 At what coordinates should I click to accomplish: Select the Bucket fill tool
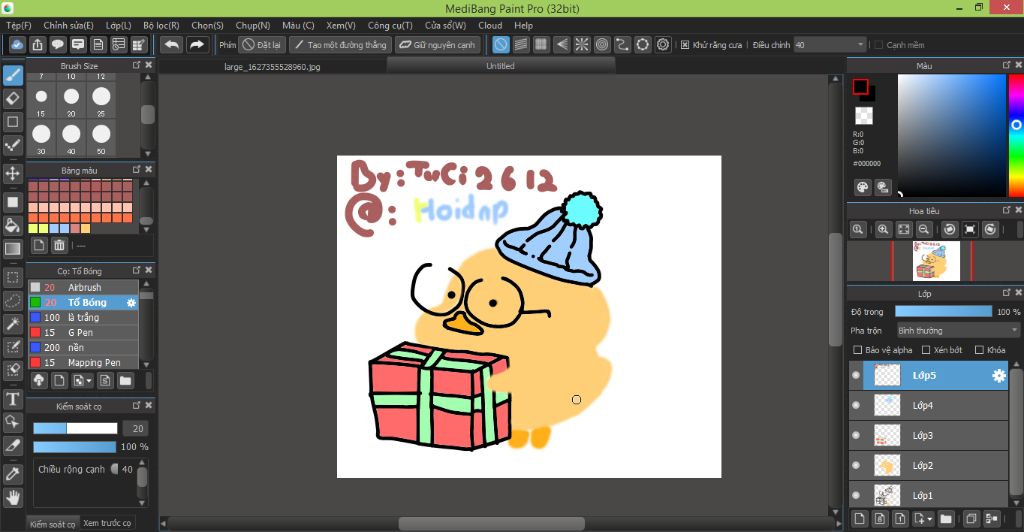(13, 225)
